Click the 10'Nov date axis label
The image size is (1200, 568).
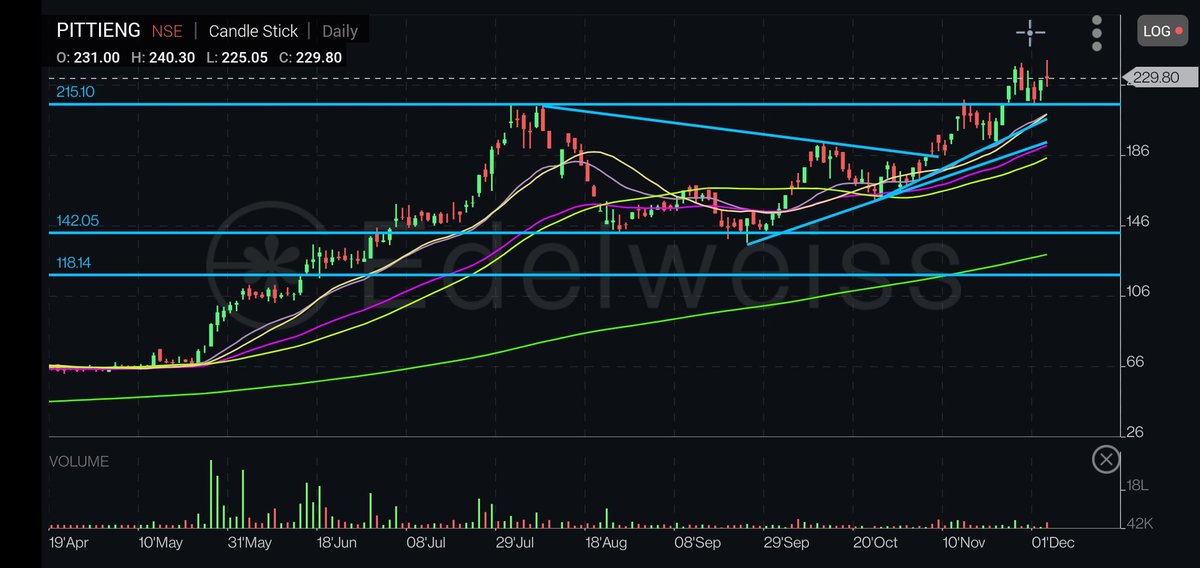click(x=962, y=543)
